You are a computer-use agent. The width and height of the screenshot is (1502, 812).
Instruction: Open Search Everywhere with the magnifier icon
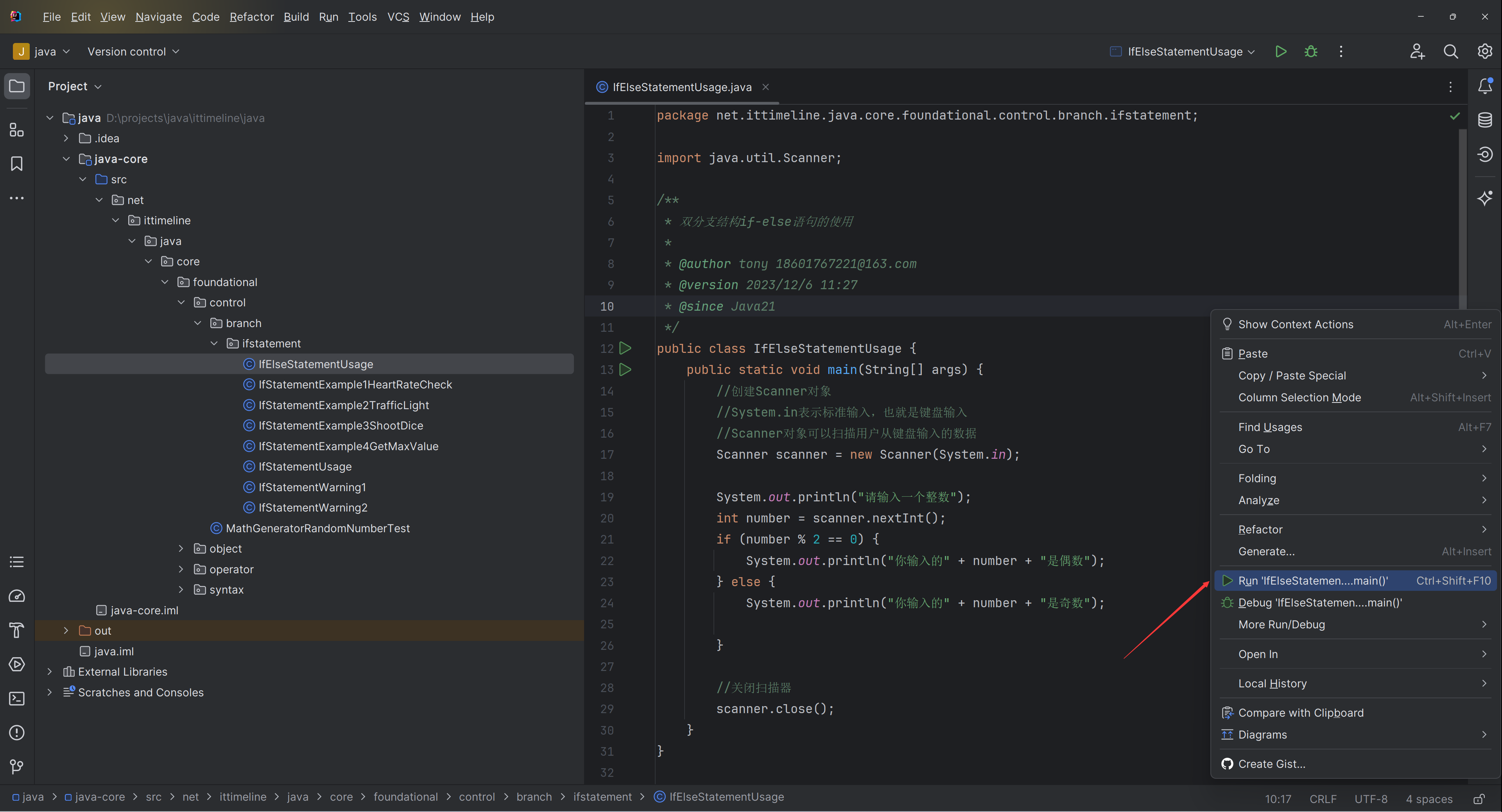[x=1451, y=51]
